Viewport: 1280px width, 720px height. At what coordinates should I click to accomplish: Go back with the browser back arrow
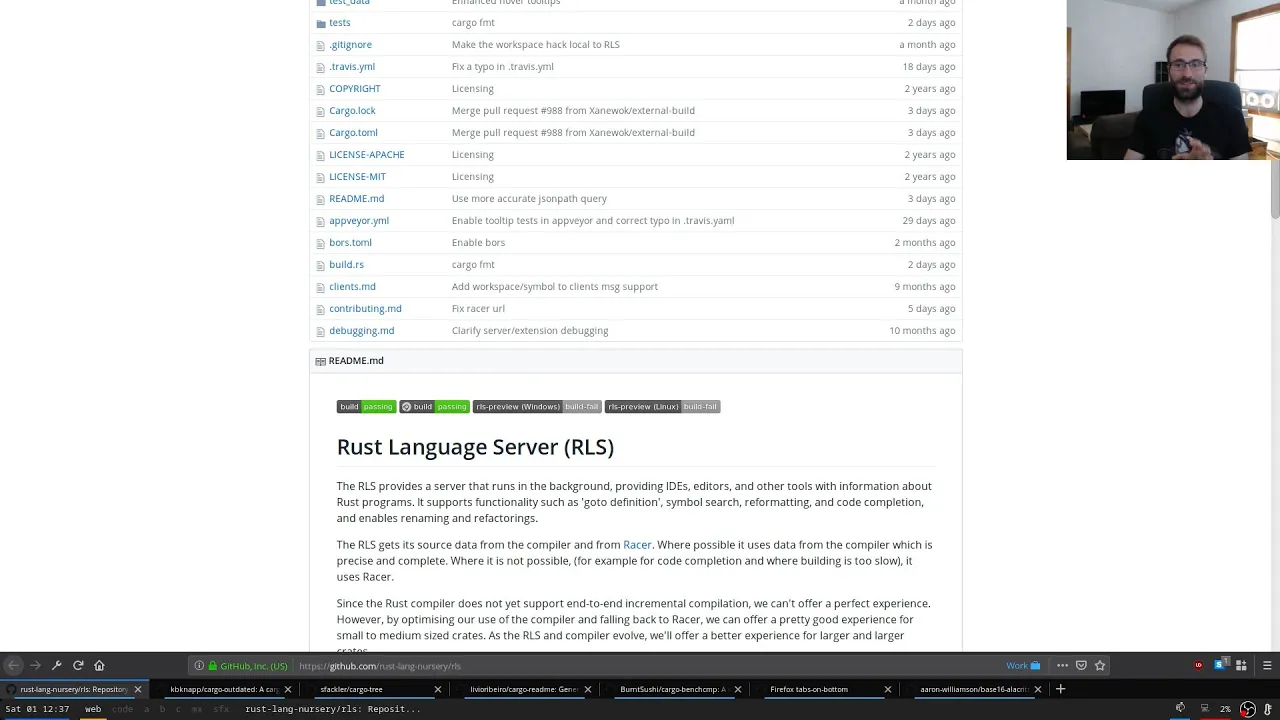coord(13,665)
